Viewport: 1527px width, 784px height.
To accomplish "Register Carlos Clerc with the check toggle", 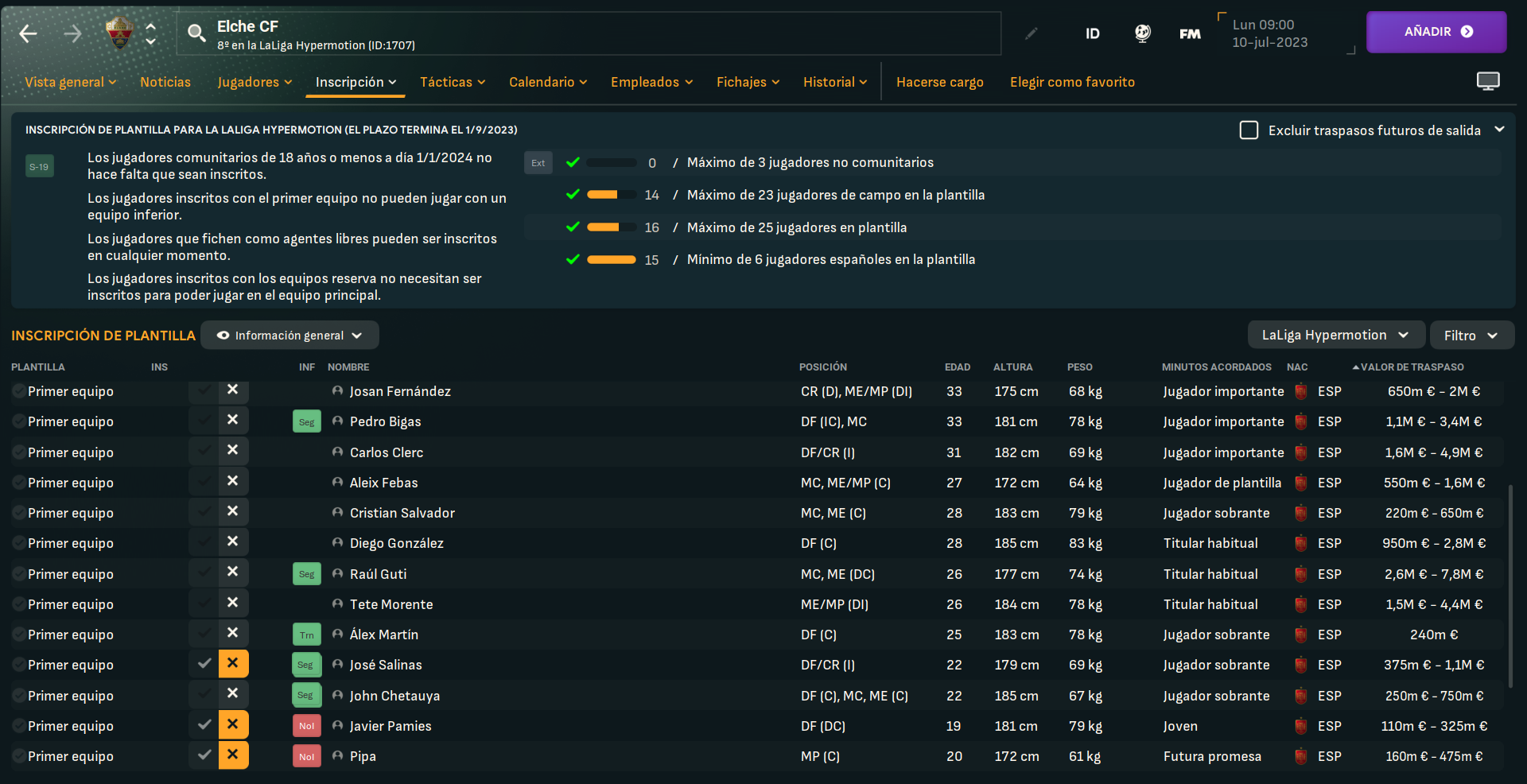I will pos(204,451).
